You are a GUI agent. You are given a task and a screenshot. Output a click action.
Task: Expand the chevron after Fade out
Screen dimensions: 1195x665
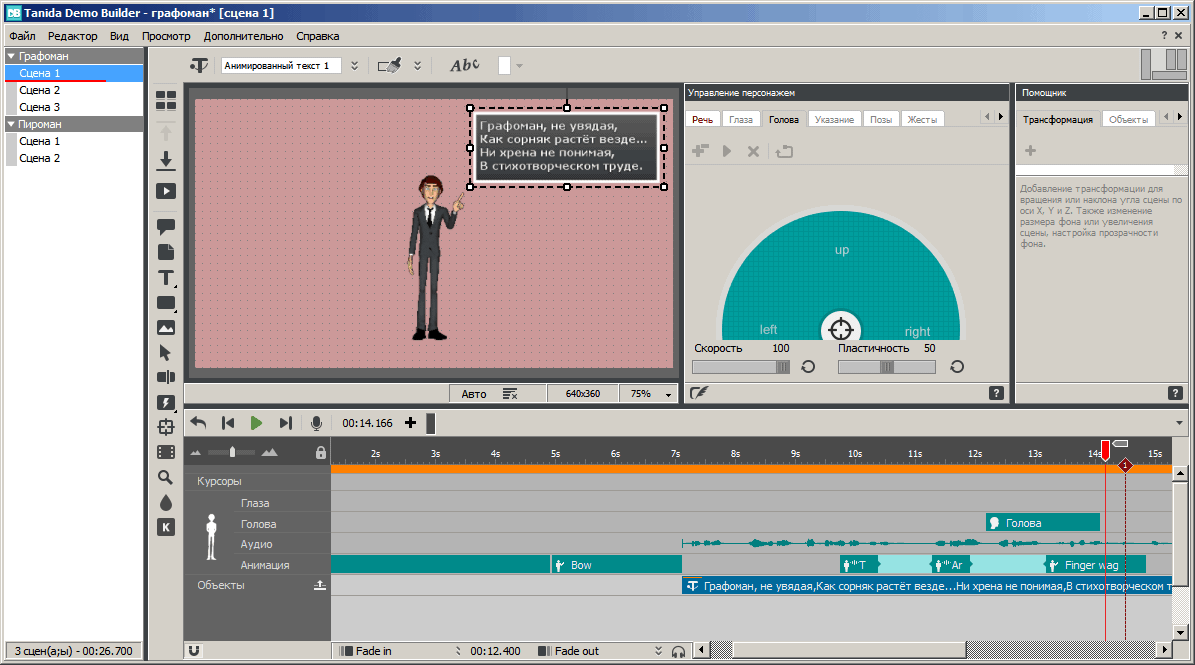coord(658,651)
